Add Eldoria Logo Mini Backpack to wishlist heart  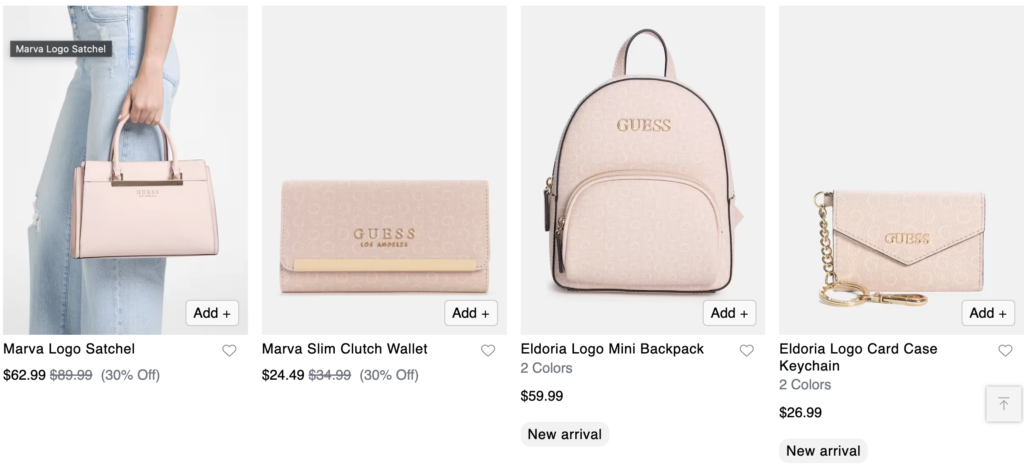coord(746,351)
